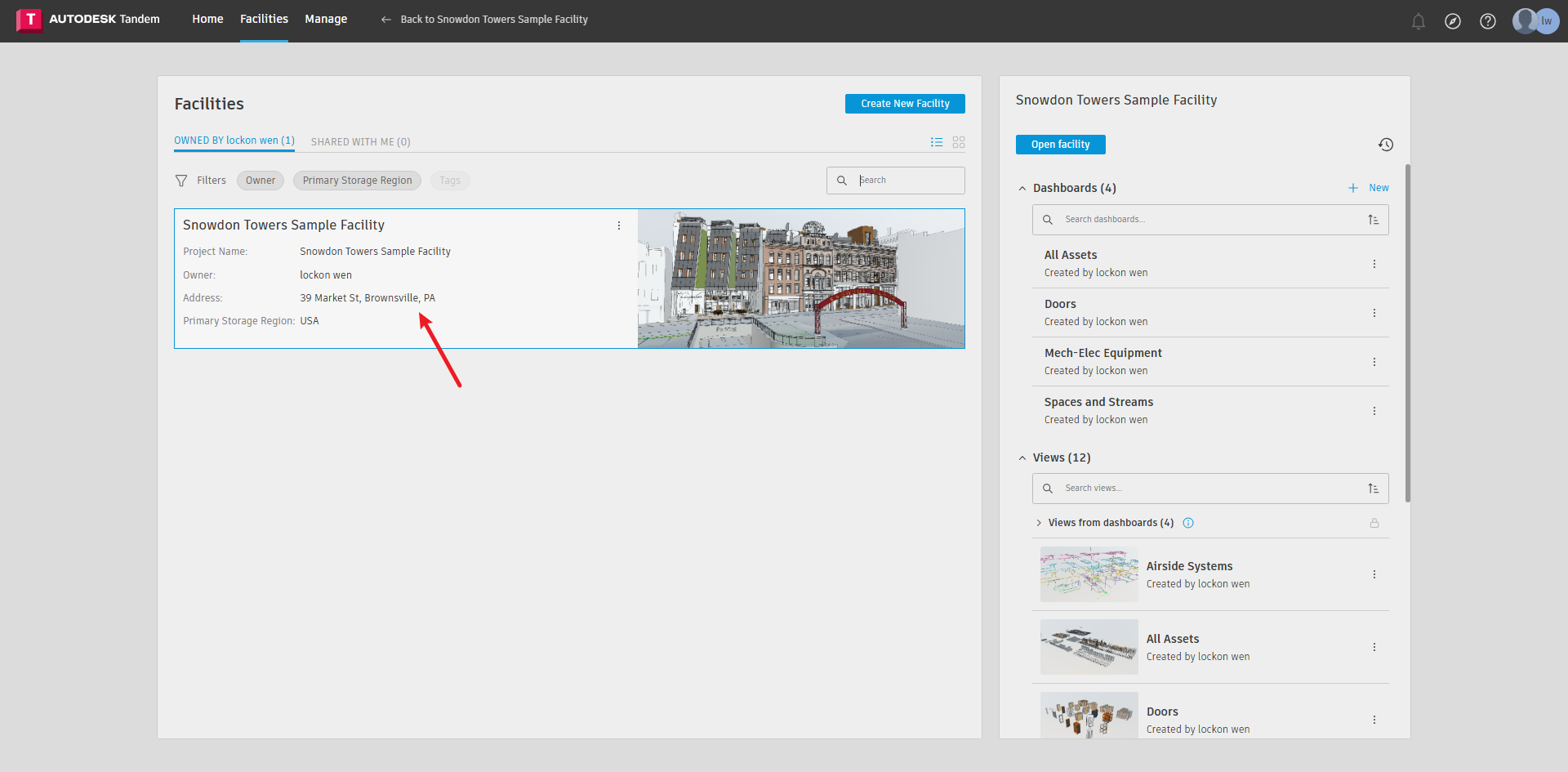This screenshot has height=772, width=1568.
Task: Open the compass explore icon
Action: pyautogui.click(x=1453, y=21)
